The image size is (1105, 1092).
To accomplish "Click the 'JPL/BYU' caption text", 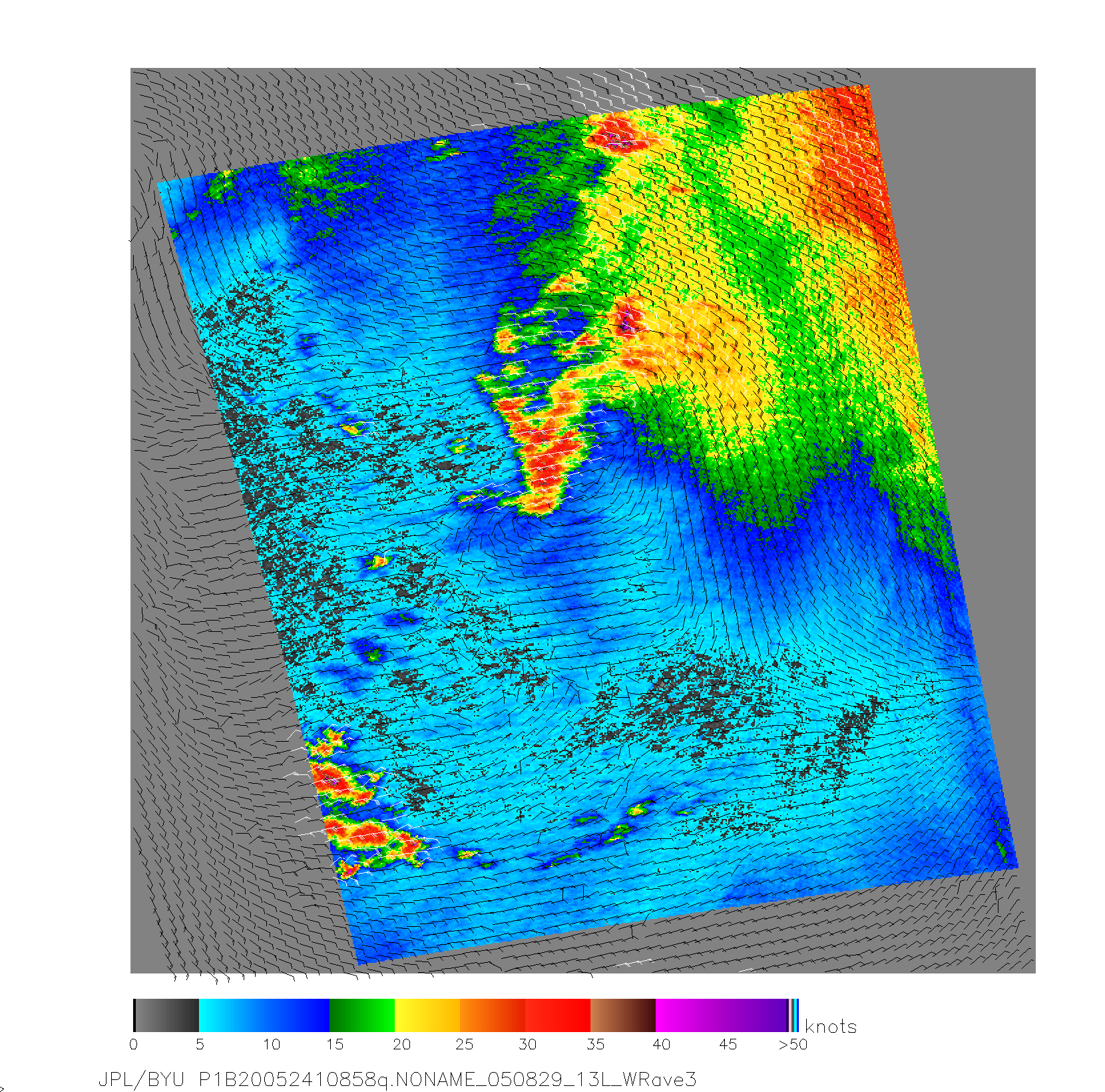I will (141, 1079).
